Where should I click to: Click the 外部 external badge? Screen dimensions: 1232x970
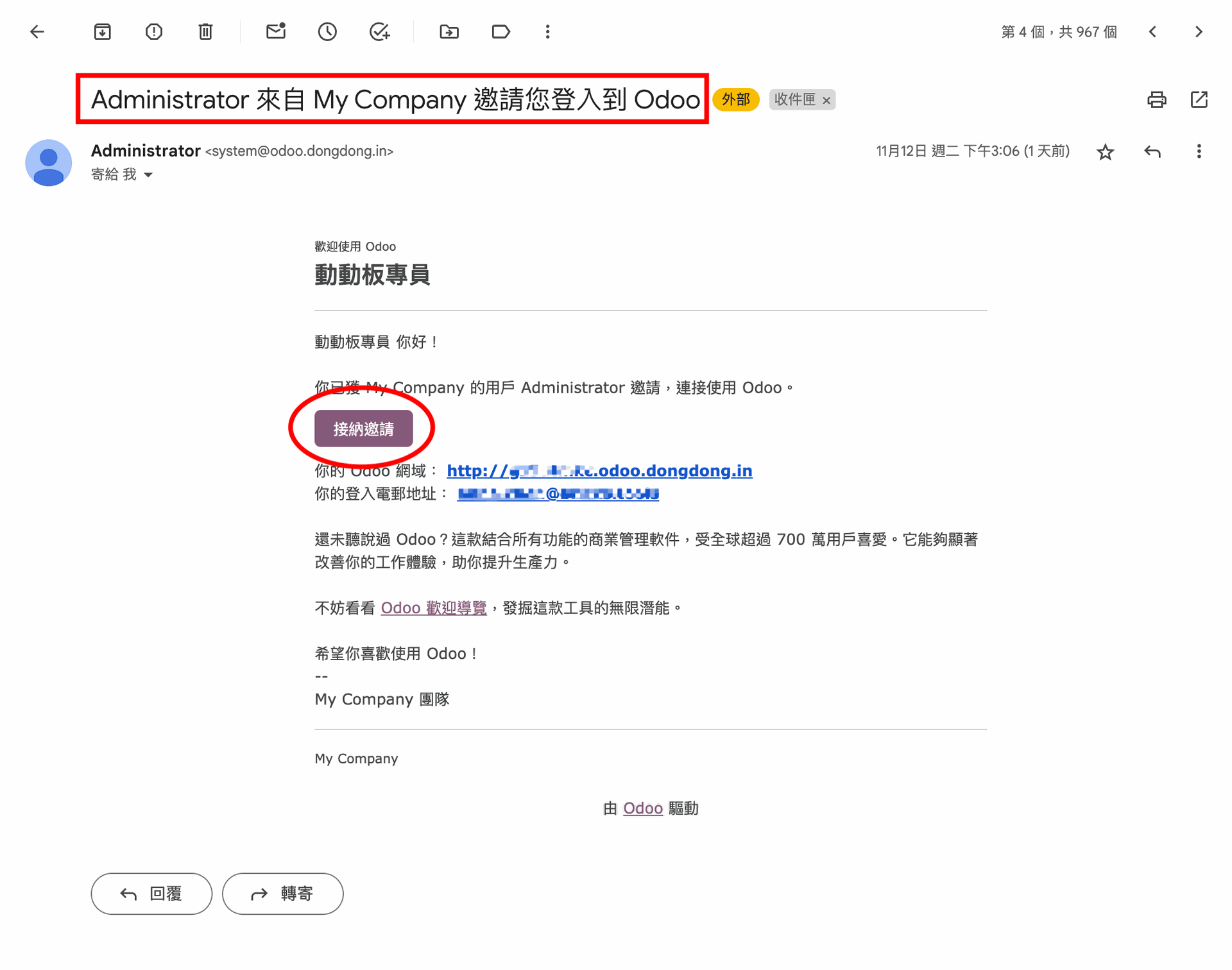pyautogui.click(x=736, y=99)
